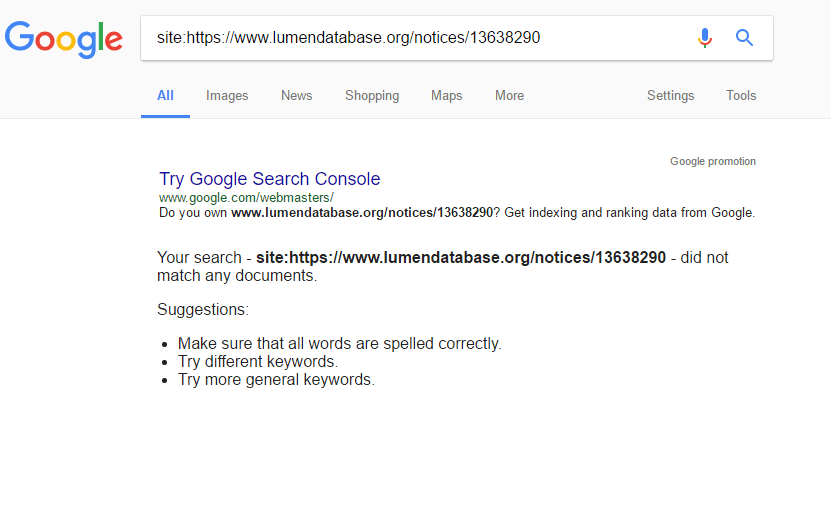The width and height of the screenshot is (831, 513).
Task: Click the Google logo
Action: click(64, 39)
